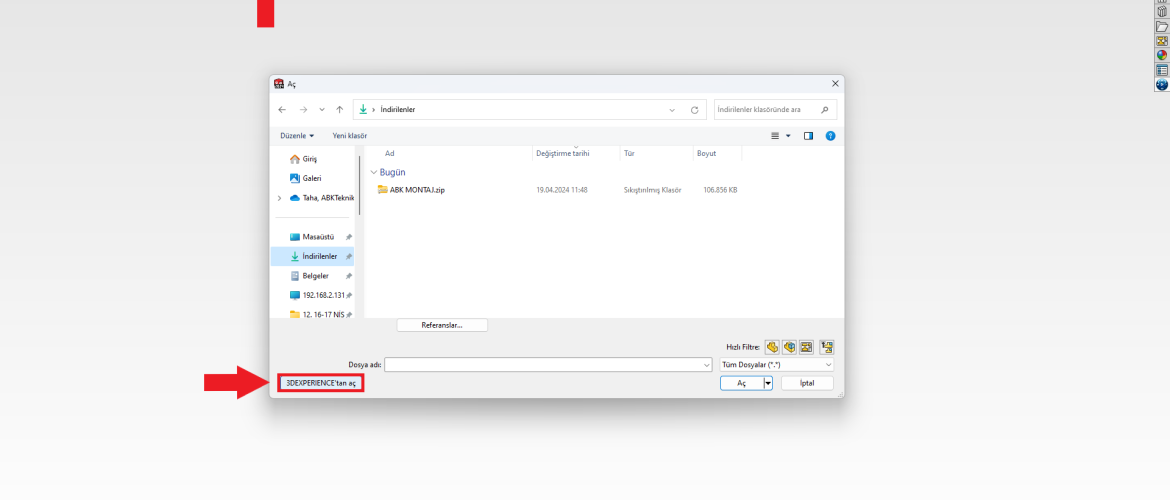Click the Aç button
Viewport: 1170px width, 500px height.
coord(742,383)
